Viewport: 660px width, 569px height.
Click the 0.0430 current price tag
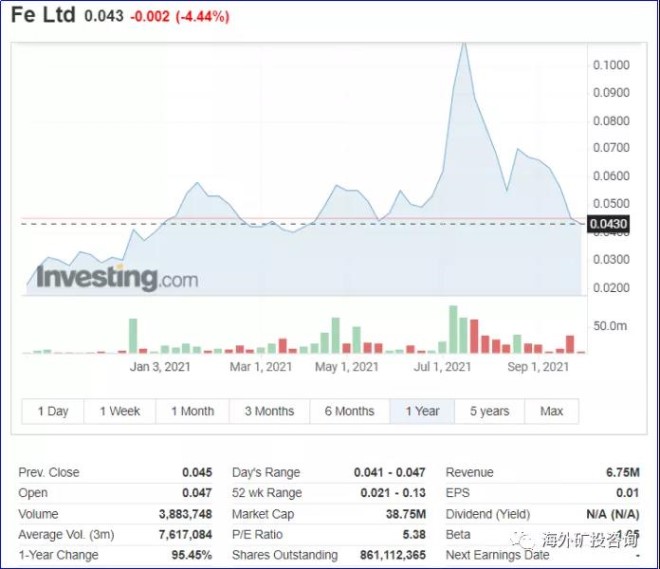click(610, 225)
